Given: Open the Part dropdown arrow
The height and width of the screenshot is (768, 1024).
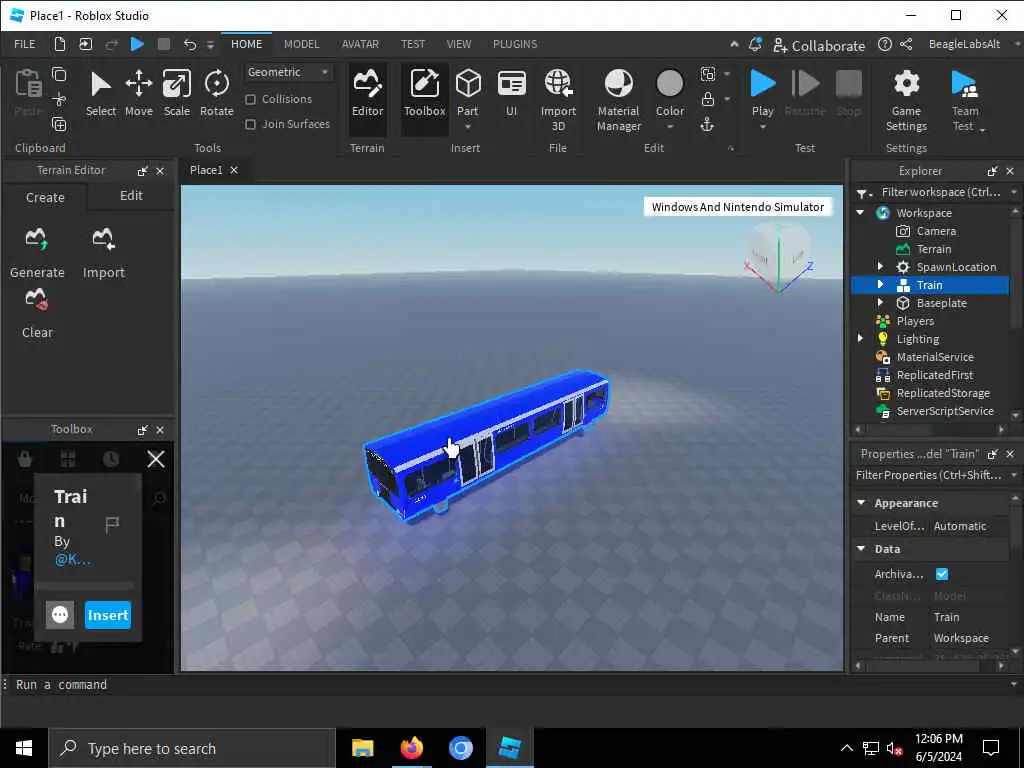Looking at the screenshot, I should (468, 127).
